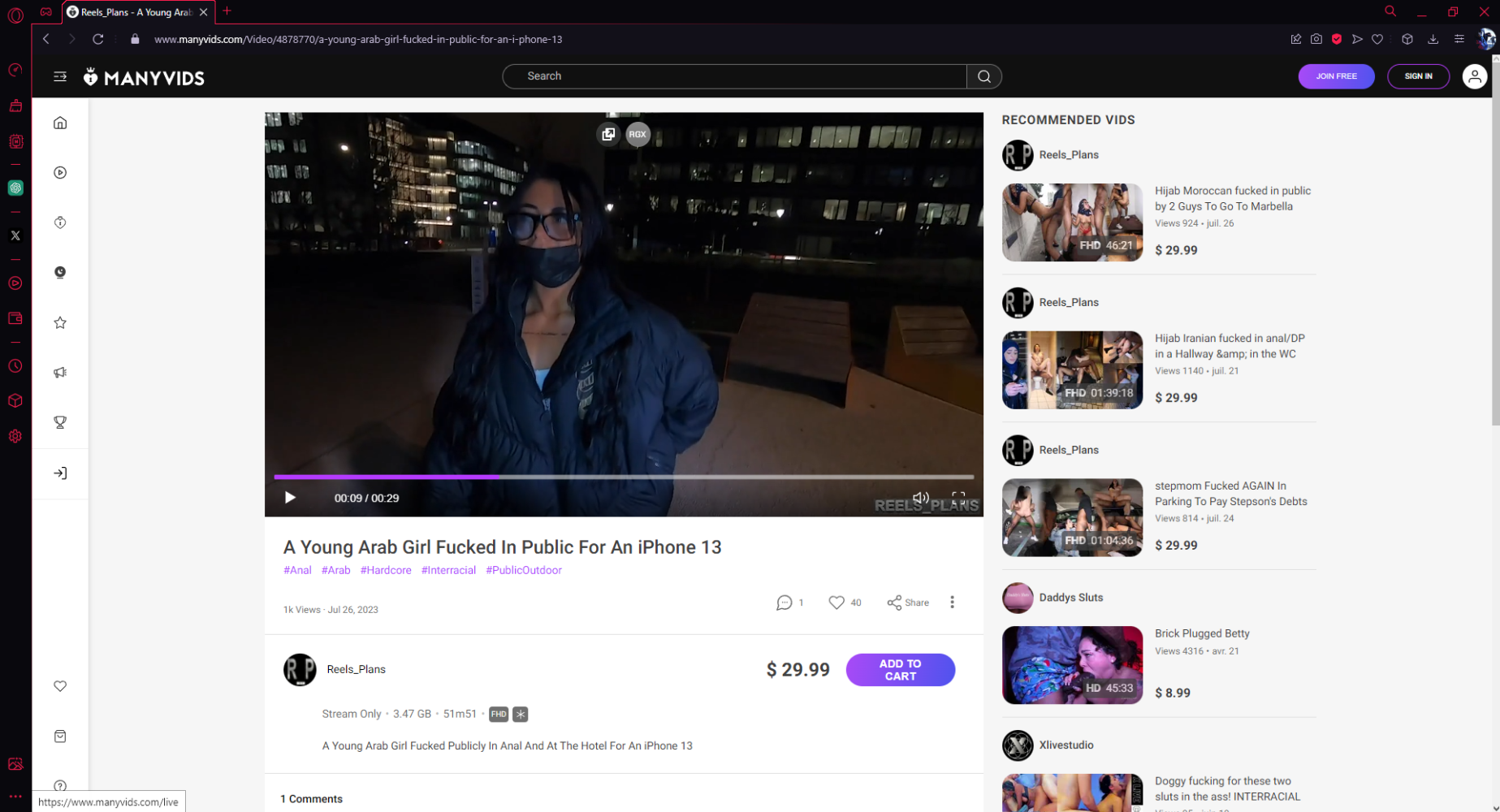
Task: Open the browser extensions cube icon in toolbar
Action: (x=1407, y=39)
